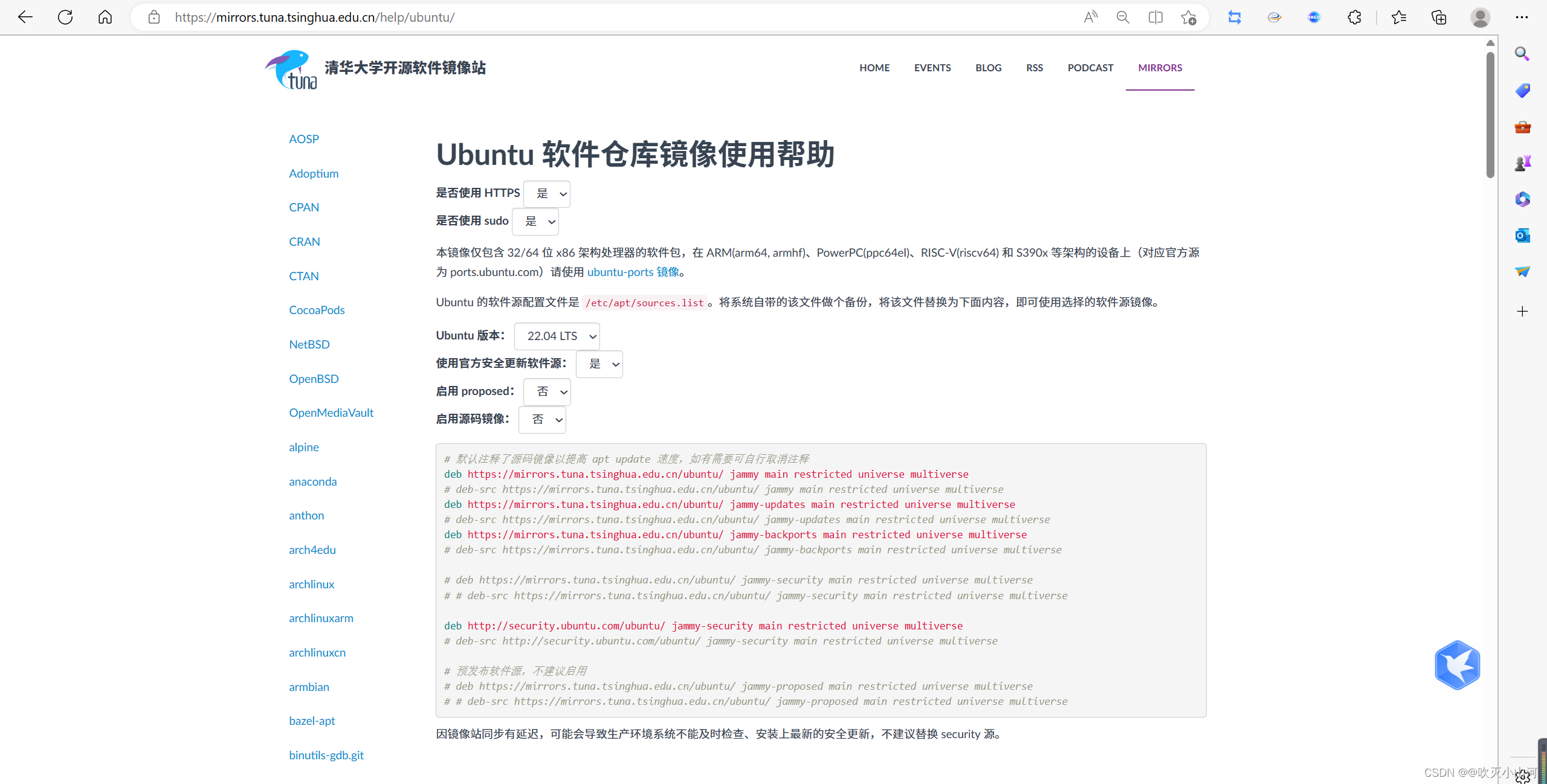This screenshot has width=1547, height=784.
Task: Open the armbian help link
Action: (x=309, y=687)
